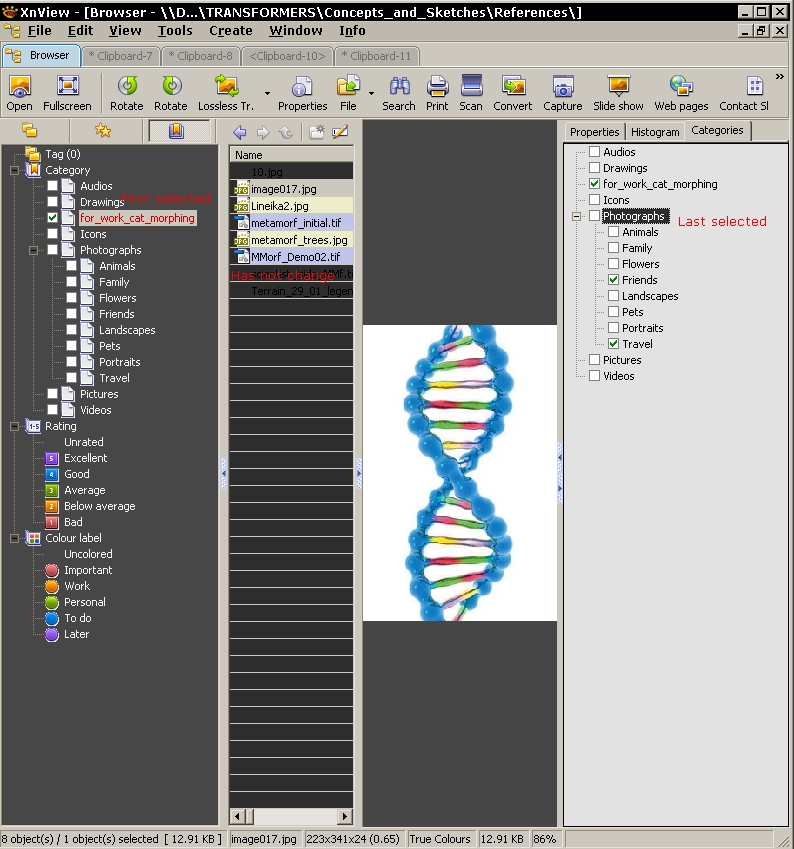Check Pets in the Categories panel

[x=613, y=312]
